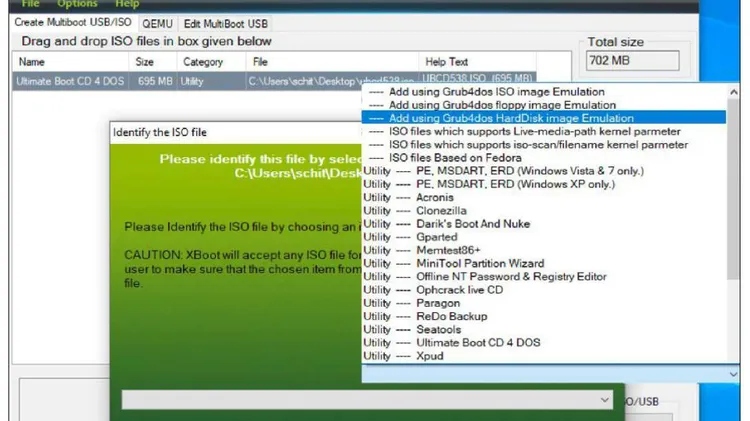Select Offline NT Password & Registry Editor
750x421 pixels.
(x=543, y=277)
